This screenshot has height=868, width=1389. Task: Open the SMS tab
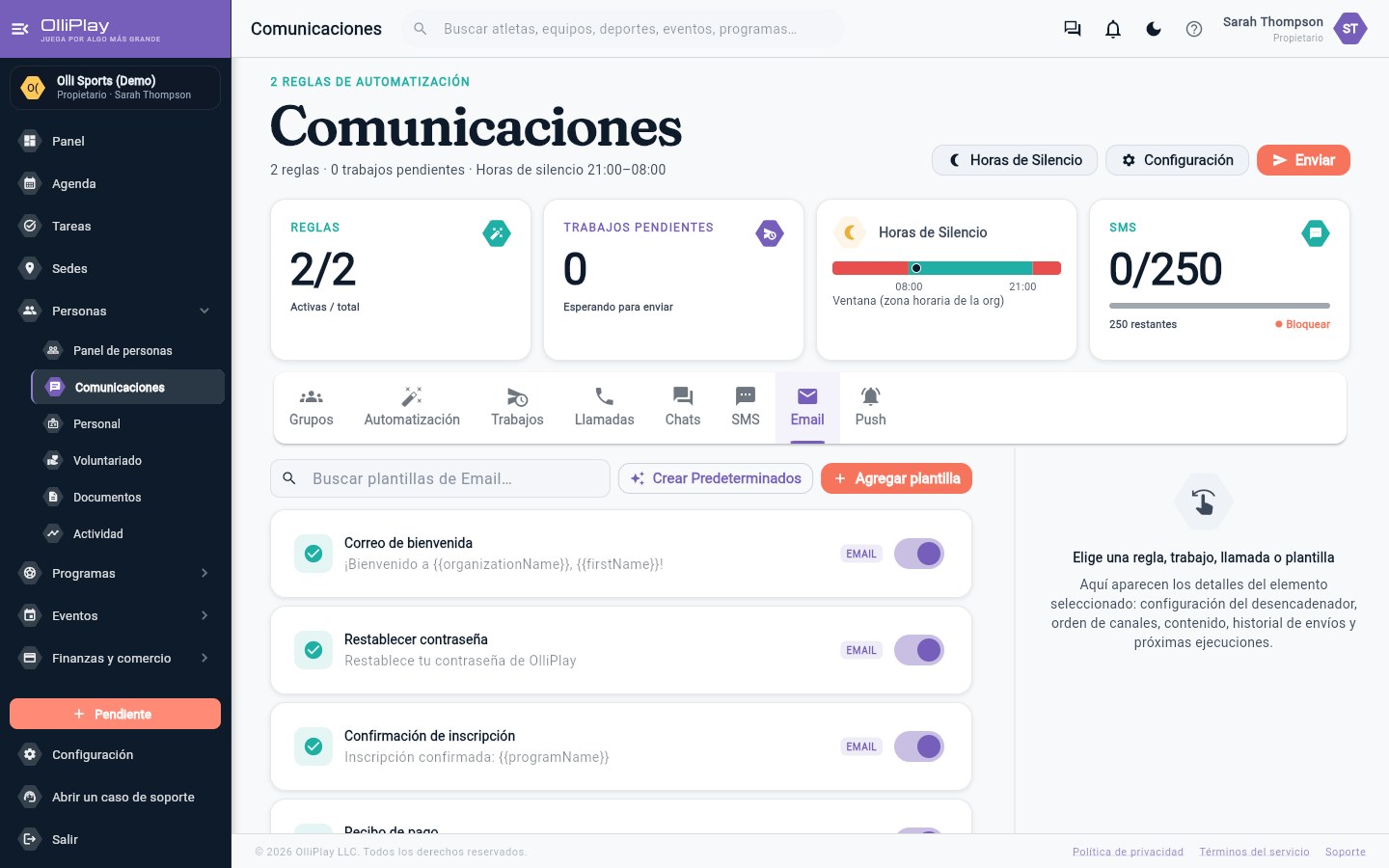pos(746,408)
